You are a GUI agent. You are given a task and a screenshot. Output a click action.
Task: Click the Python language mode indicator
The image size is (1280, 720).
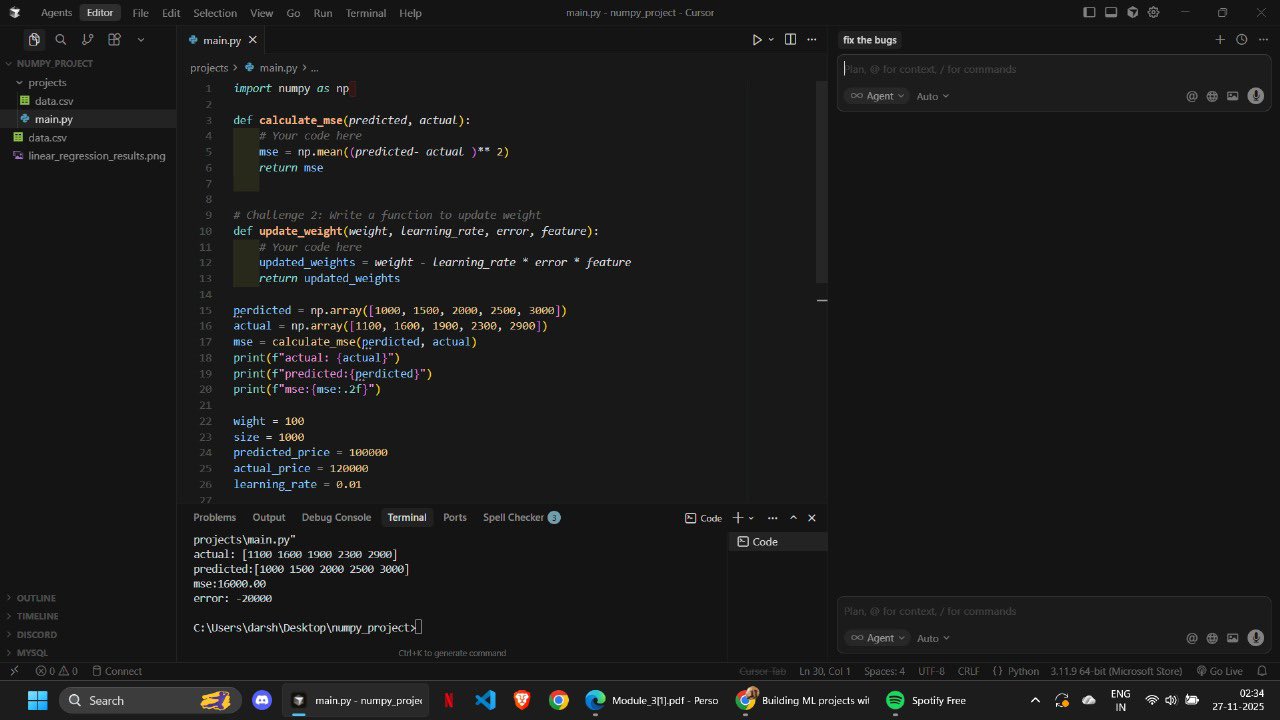(x=1015, y=671)
